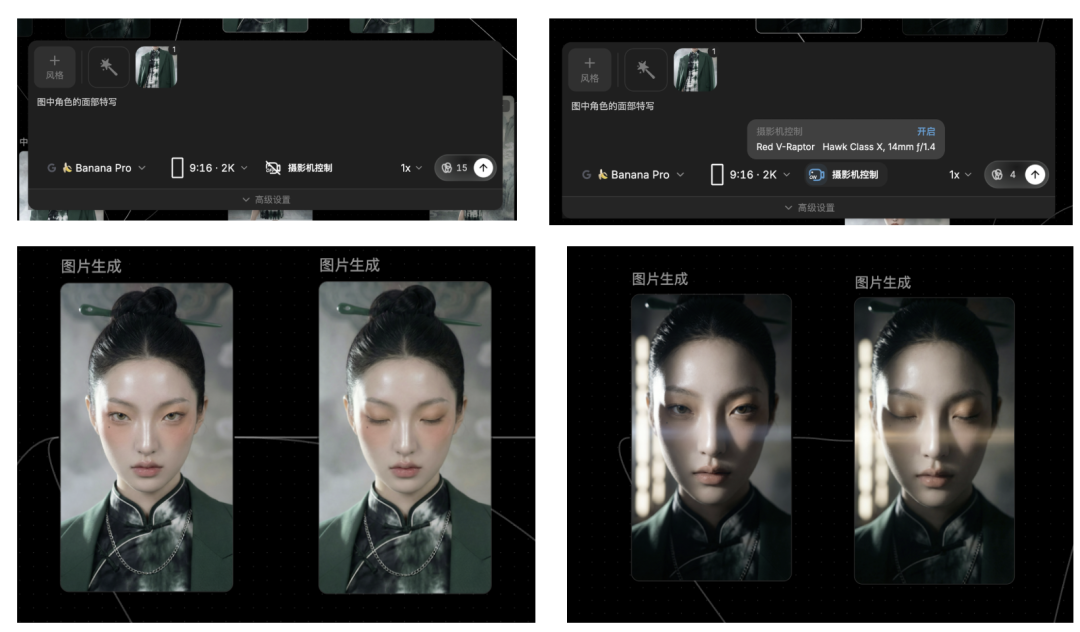Click the Red V-Raptor Hawk Class X lens text
The height and width of the screenshot is (632, 1080).
click(x=845, y=147)
